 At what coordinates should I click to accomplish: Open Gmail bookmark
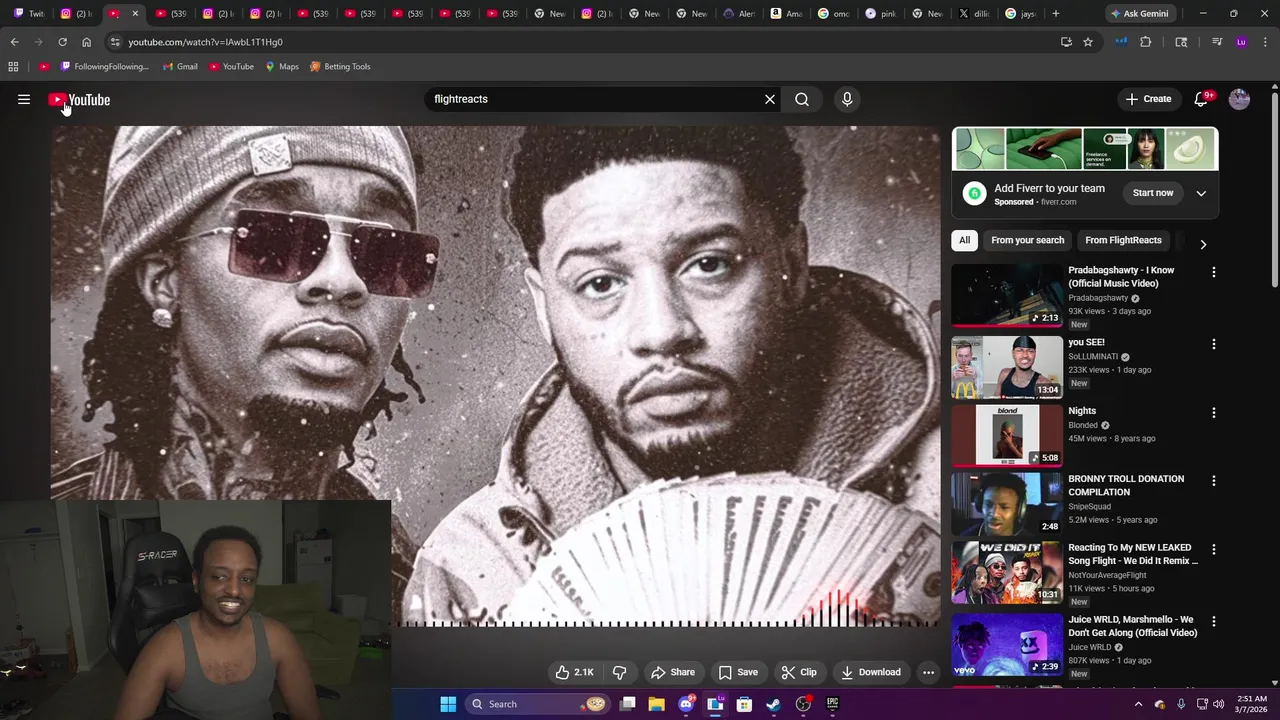click(180, 67)
